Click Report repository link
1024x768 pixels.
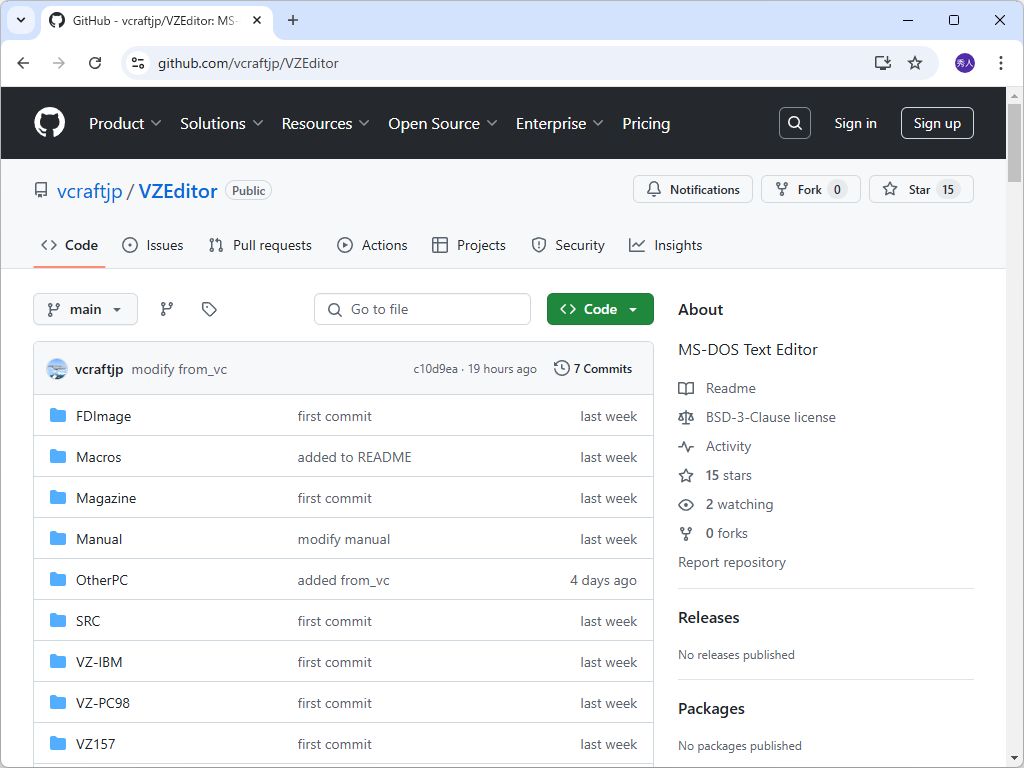731,562
